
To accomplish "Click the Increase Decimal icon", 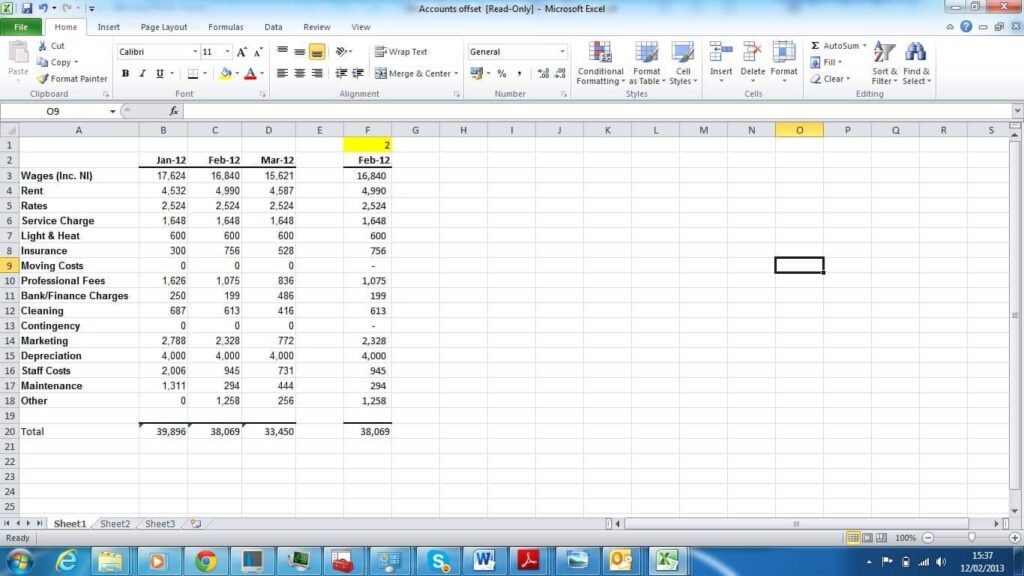I will click(x=543, y=73).
